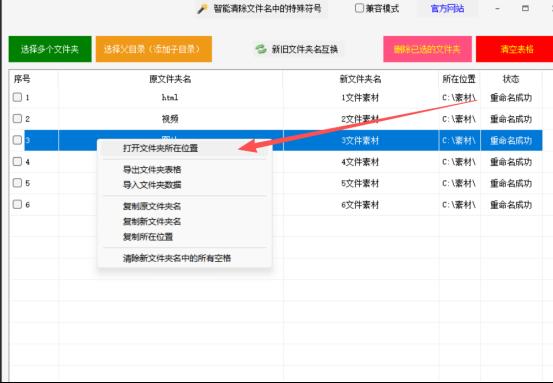The image size is (553, 383).
Task: Open the 官方网站 link
Action: (447, 8)
